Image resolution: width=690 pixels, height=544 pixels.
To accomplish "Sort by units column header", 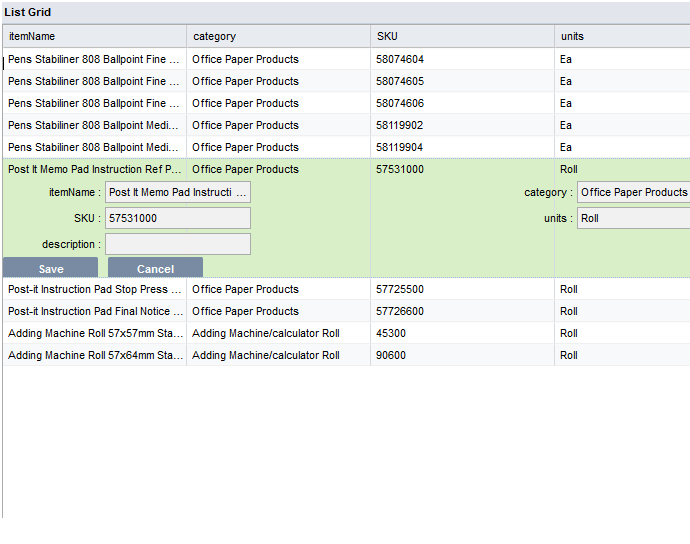I will [622, 36].
